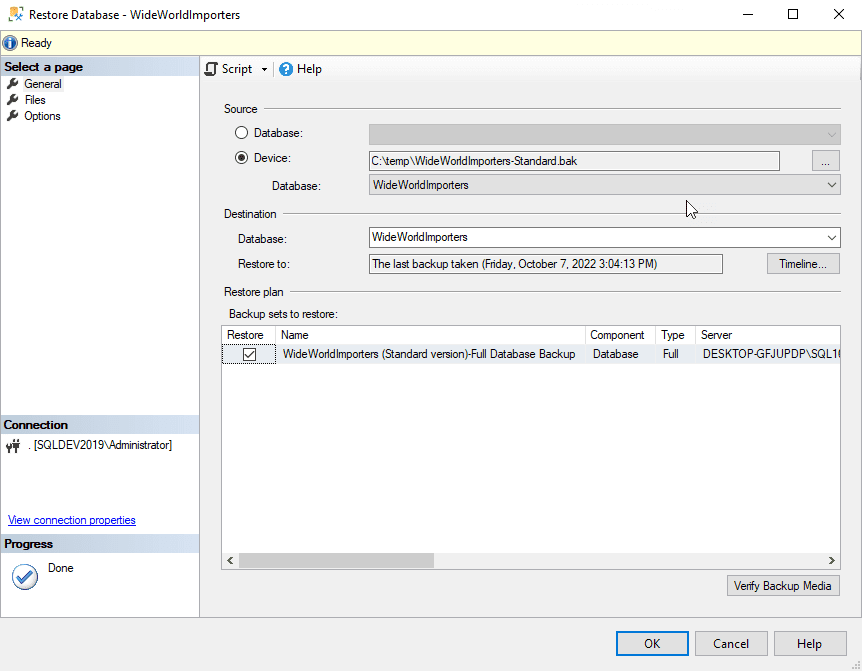Click the Server column header

tap(768, 335)
